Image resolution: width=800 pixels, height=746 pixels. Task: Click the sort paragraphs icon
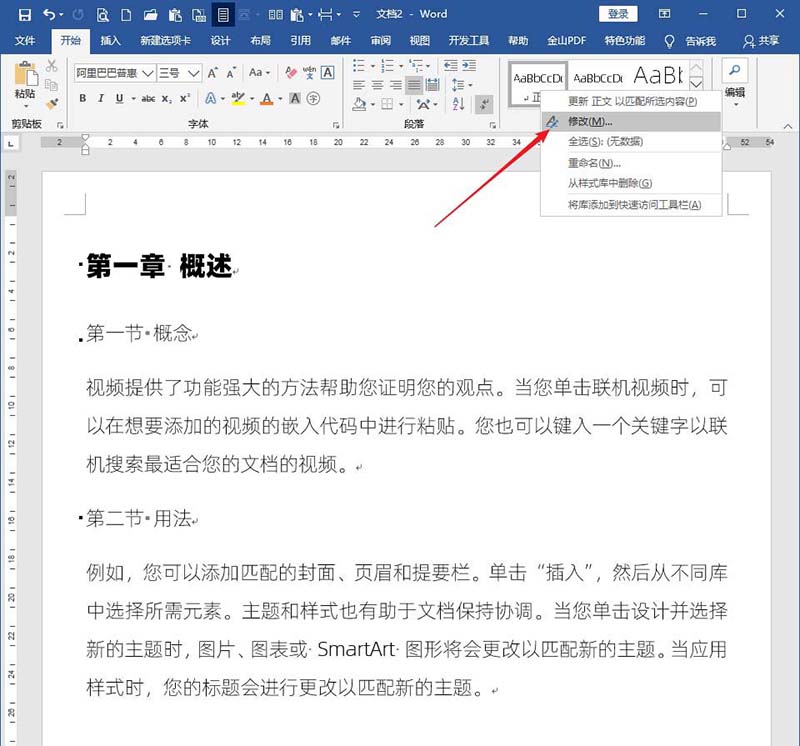pyautogui.click(x=459, y=103)
